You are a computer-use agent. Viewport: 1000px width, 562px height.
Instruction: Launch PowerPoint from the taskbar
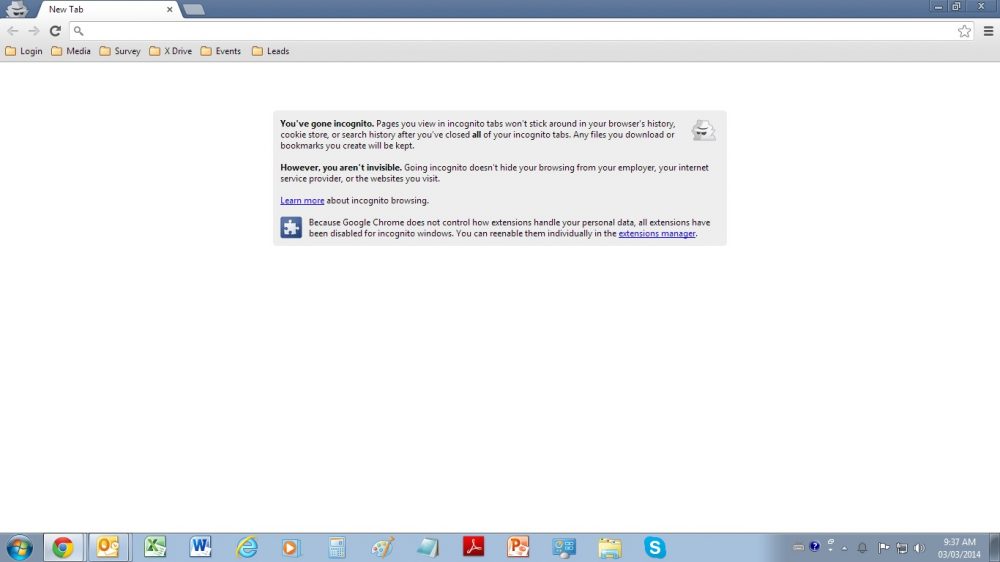518,547
